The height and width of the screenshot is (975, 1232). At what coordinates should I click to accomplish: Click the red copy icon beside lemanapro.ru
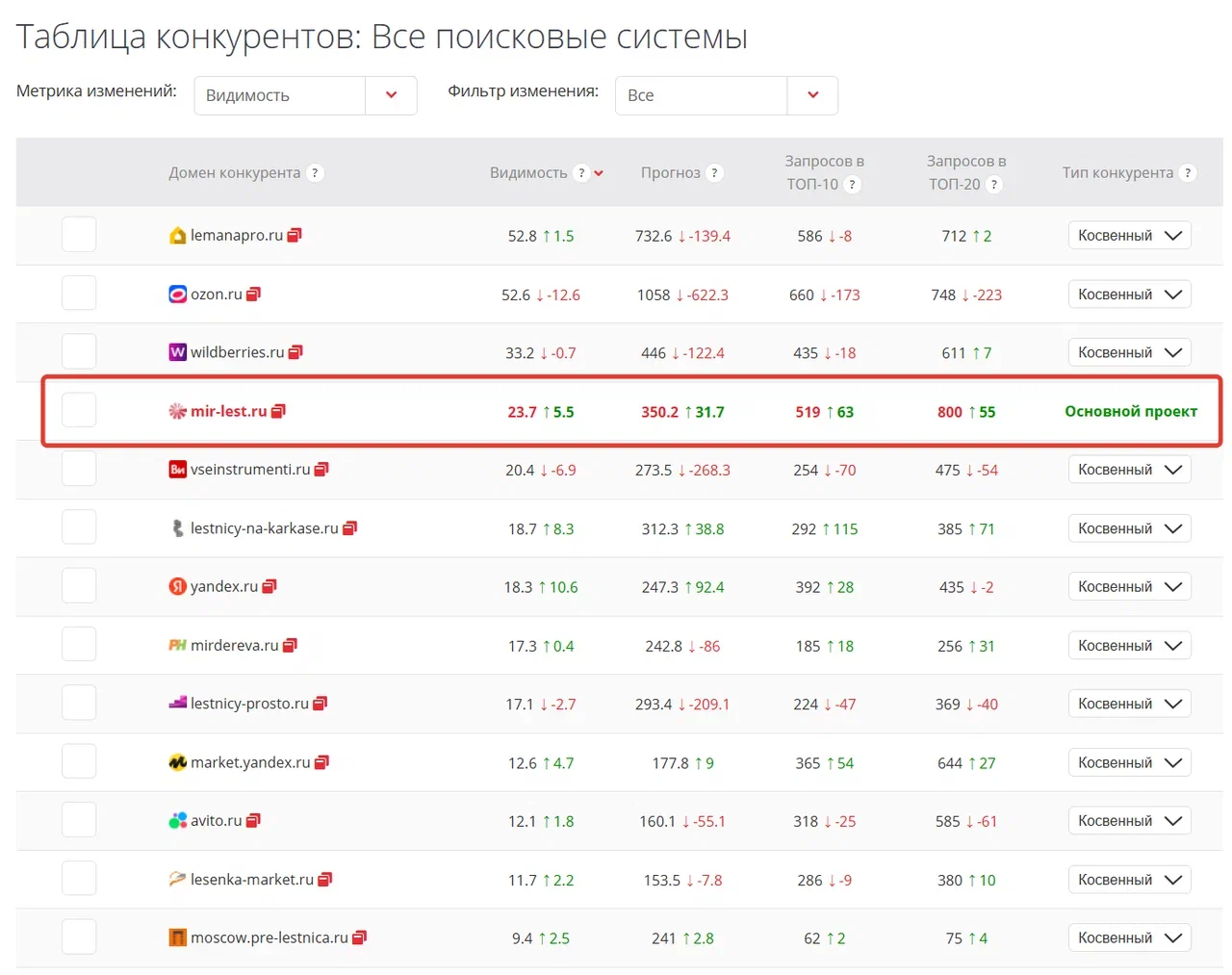pos(295,235)
